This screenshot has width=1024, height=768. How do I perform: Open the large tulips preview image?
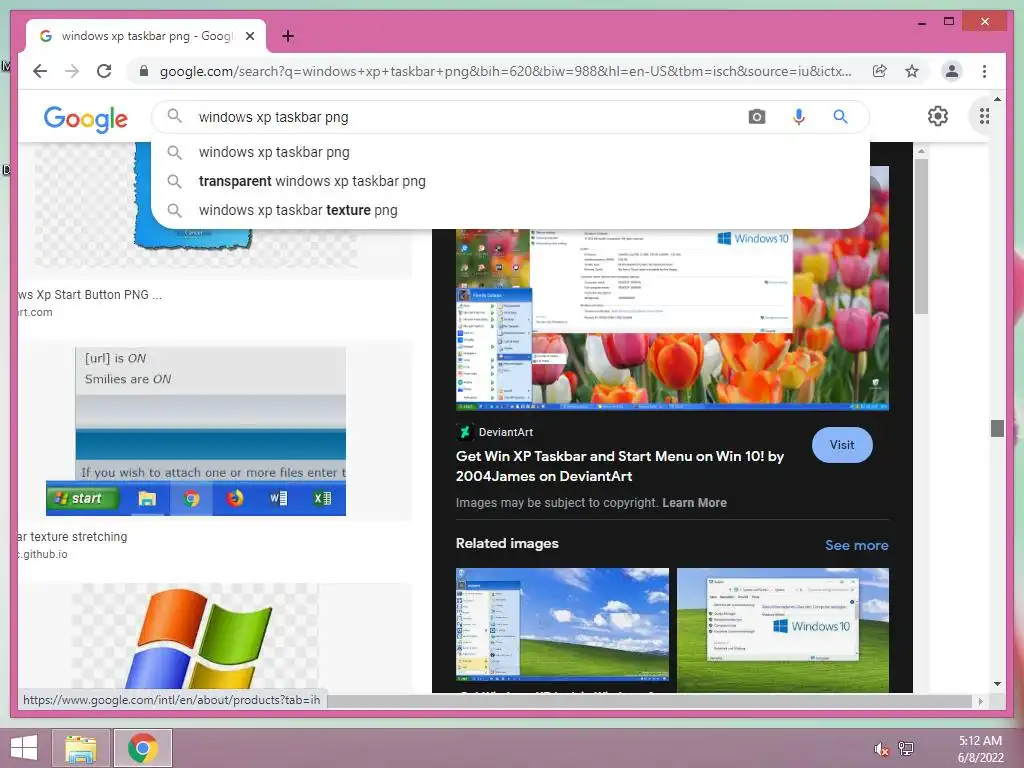(x=672, y=320)
